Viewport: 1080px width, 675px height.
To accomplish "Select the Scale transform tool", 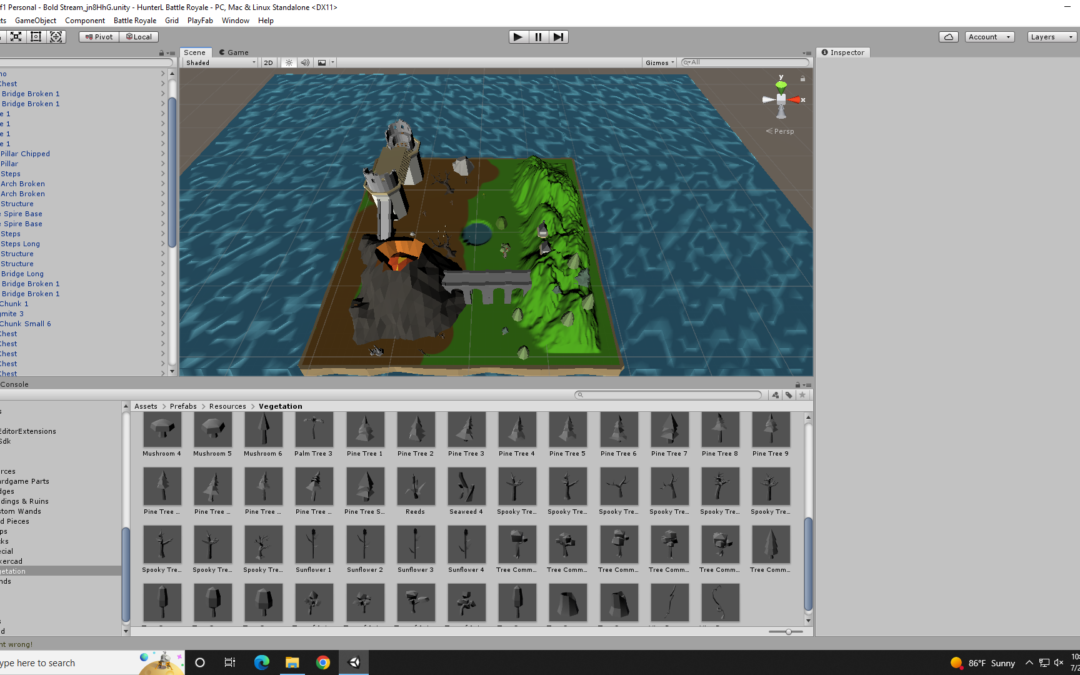I will [16, 37].
